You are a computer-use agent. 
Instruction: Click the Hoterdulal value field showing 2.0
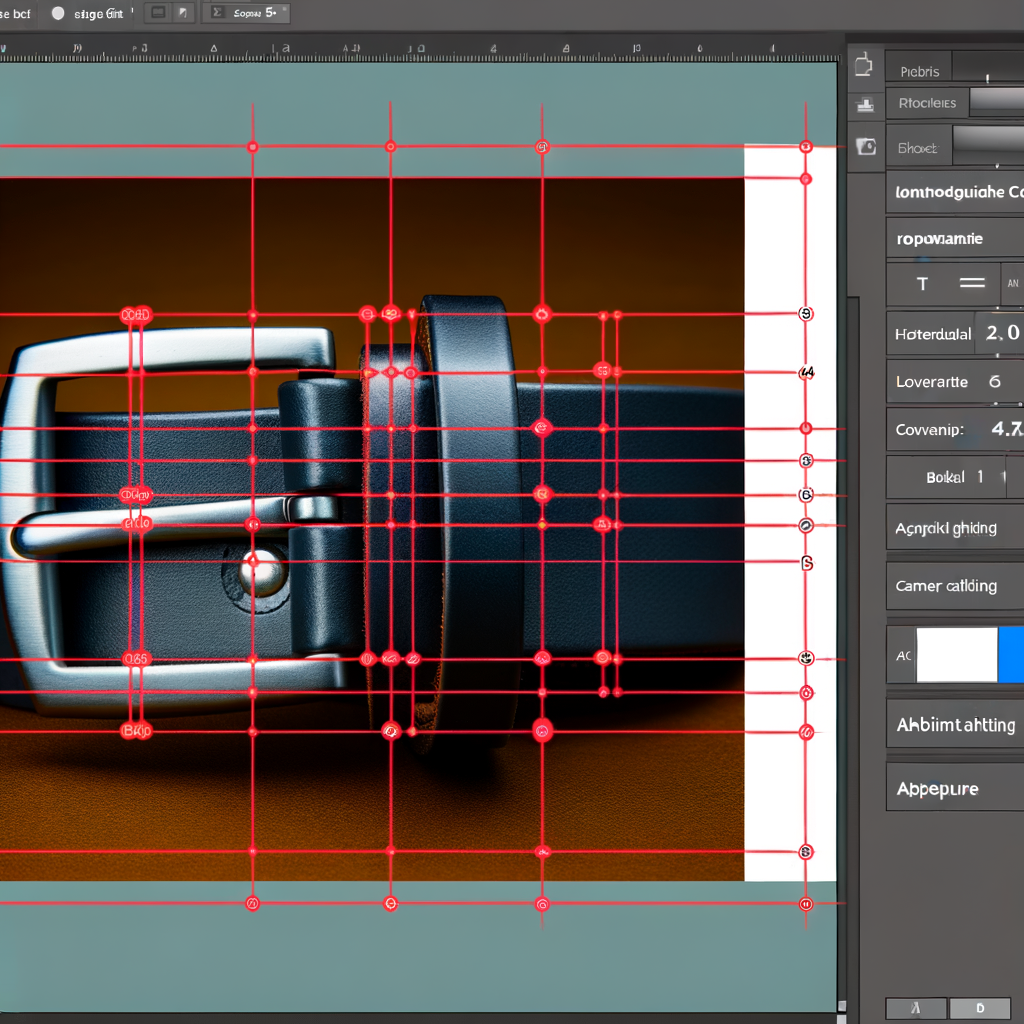point(1001,333)
